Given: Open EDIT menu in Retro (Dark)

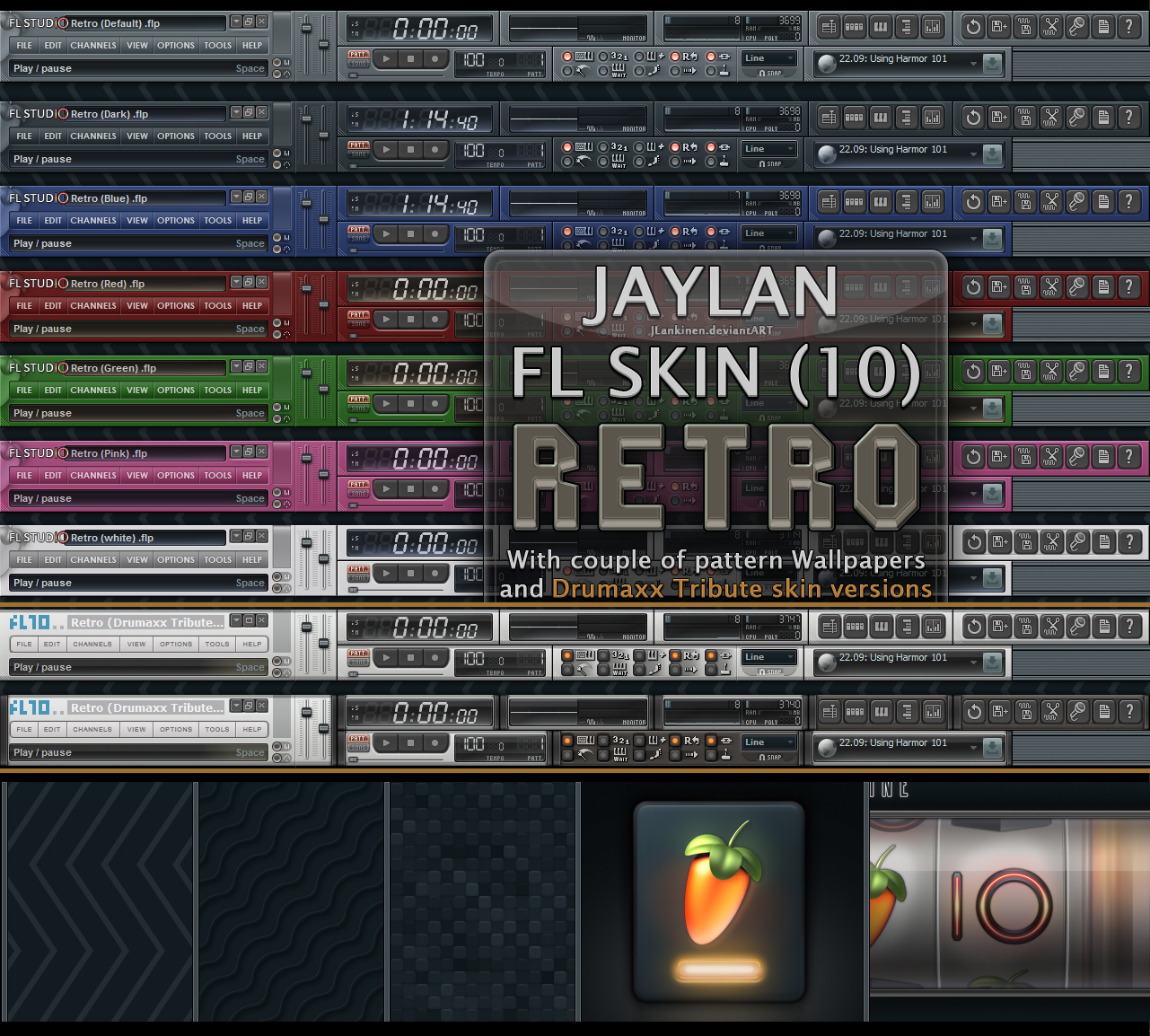Looking at the screenshot, I should click(x=53, y=136).
